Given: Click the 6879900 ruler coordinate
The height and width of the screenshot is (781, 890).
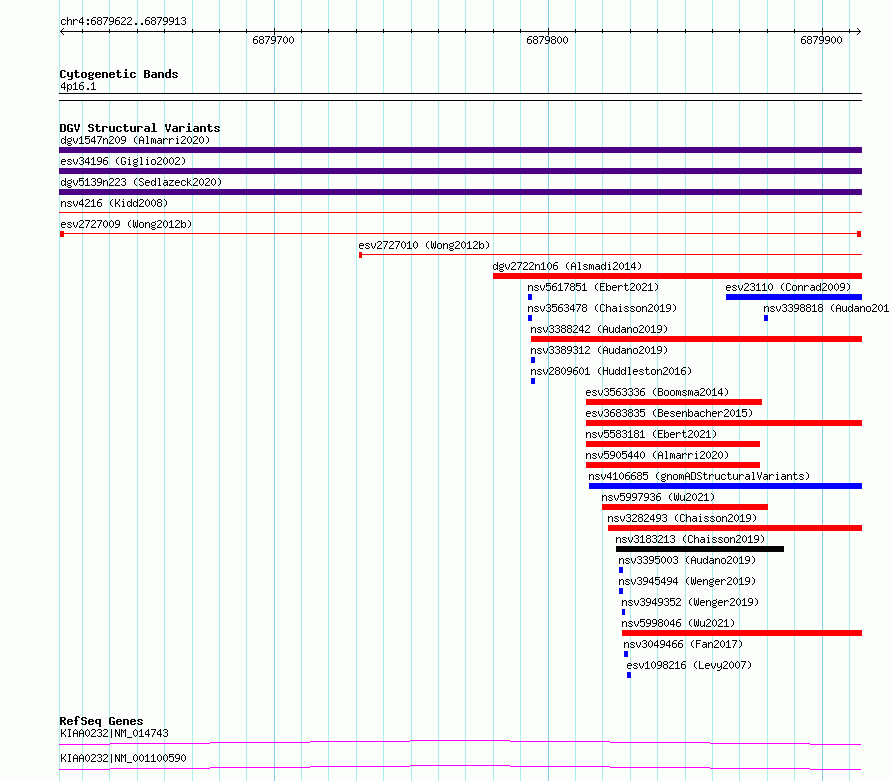Looking at the screenshot, I should (x=821, y=40).
